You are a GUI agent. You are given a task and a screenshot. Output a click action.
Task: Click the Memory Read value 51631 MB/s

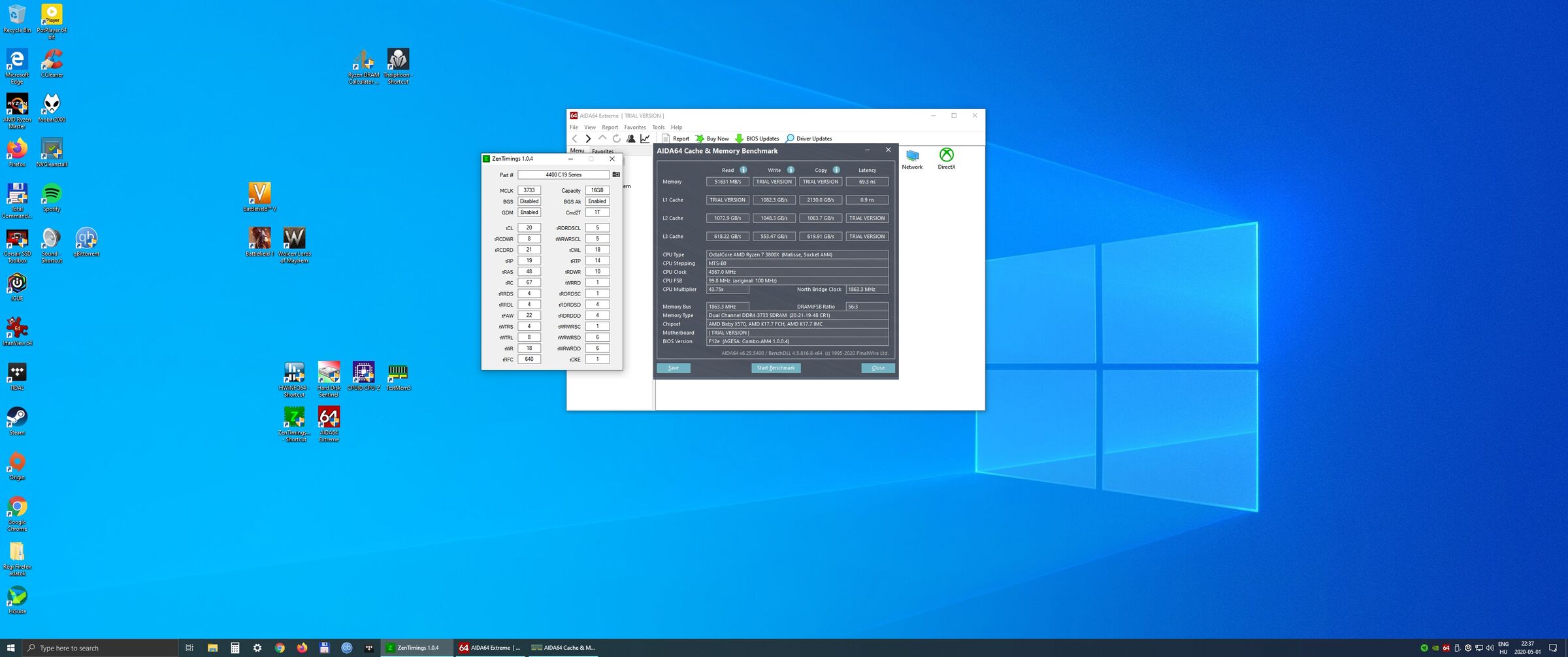727,182
